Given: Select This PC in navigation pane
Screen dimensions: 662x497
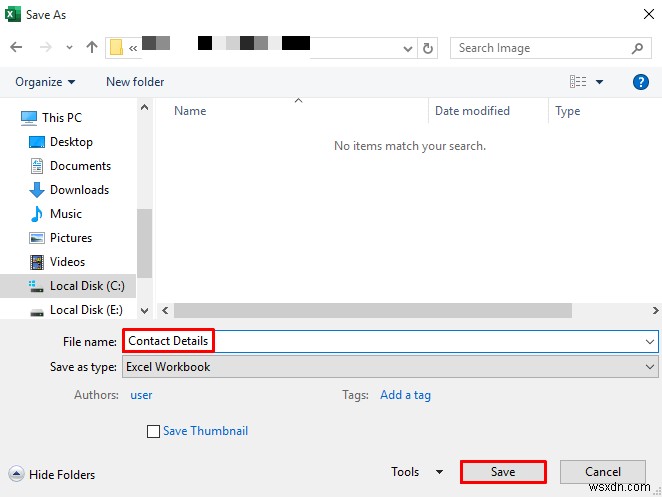Looking at the screenshot, I should 62,117.
